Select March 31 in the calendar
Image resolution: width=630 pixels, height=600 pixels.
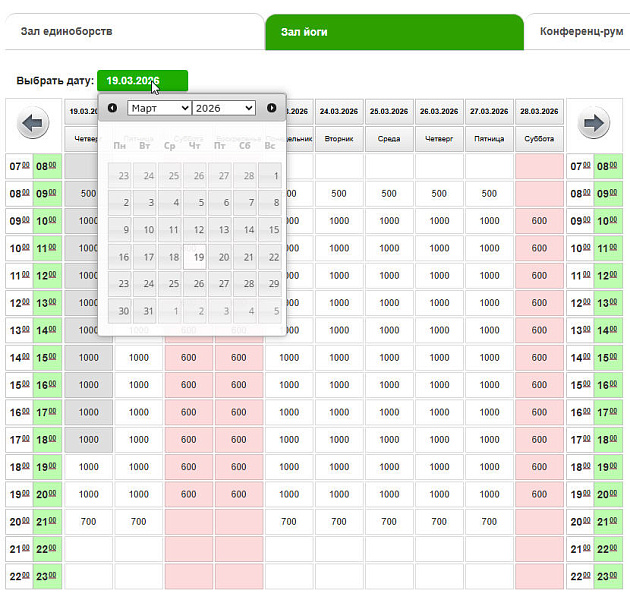[145, 311]
